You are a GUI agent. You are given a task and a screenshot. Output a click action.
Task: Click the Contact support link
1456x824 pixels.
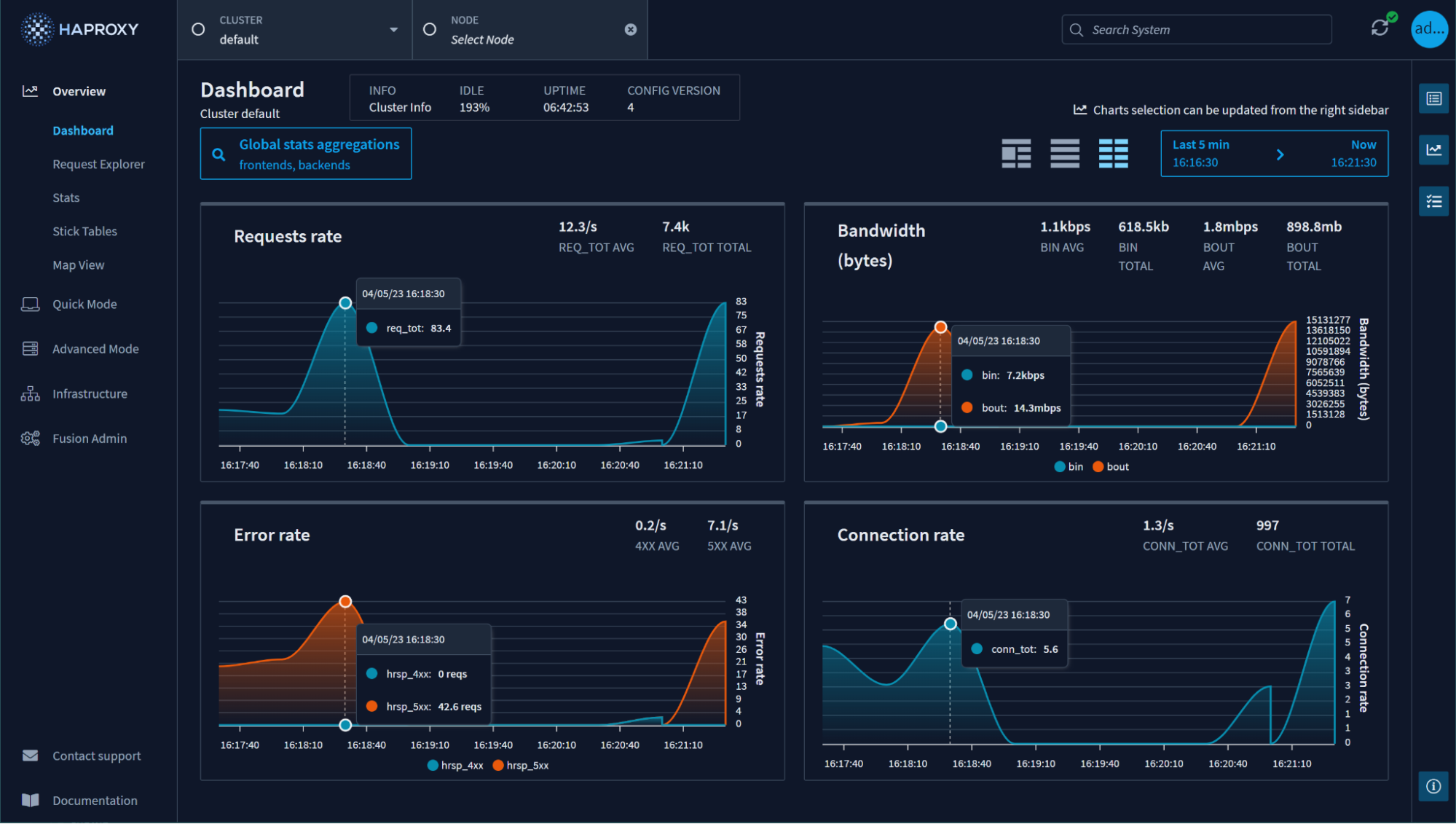96,755
